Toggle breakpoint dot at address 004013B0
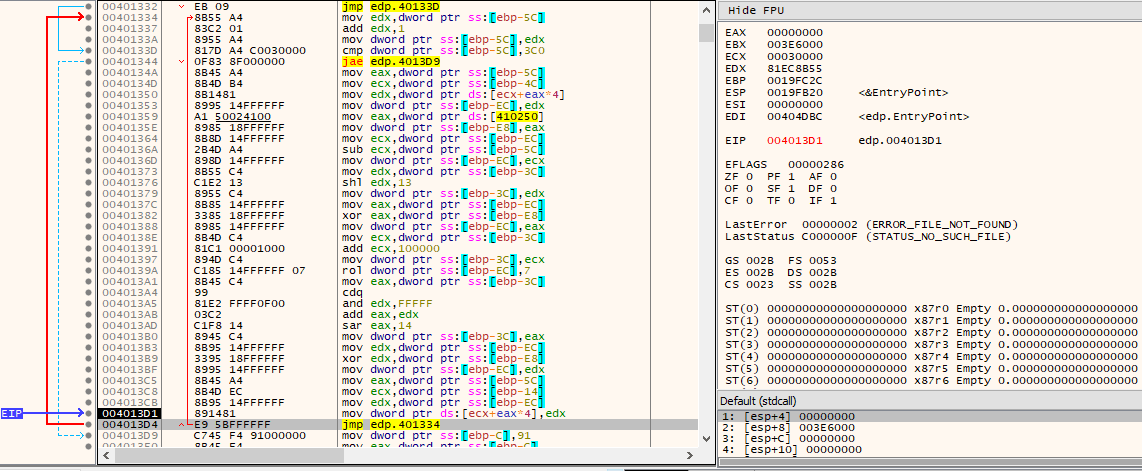The image size is (1142, 471). 88,336
